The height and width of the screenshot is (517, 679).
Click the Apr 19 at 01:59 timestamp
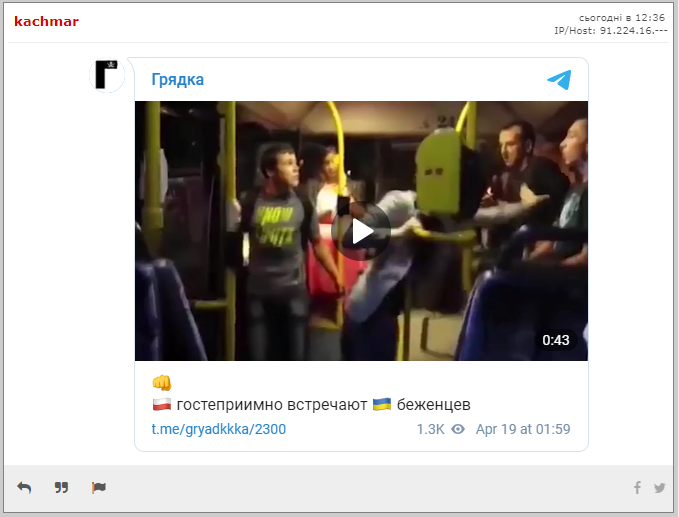[x=523, y=429]
